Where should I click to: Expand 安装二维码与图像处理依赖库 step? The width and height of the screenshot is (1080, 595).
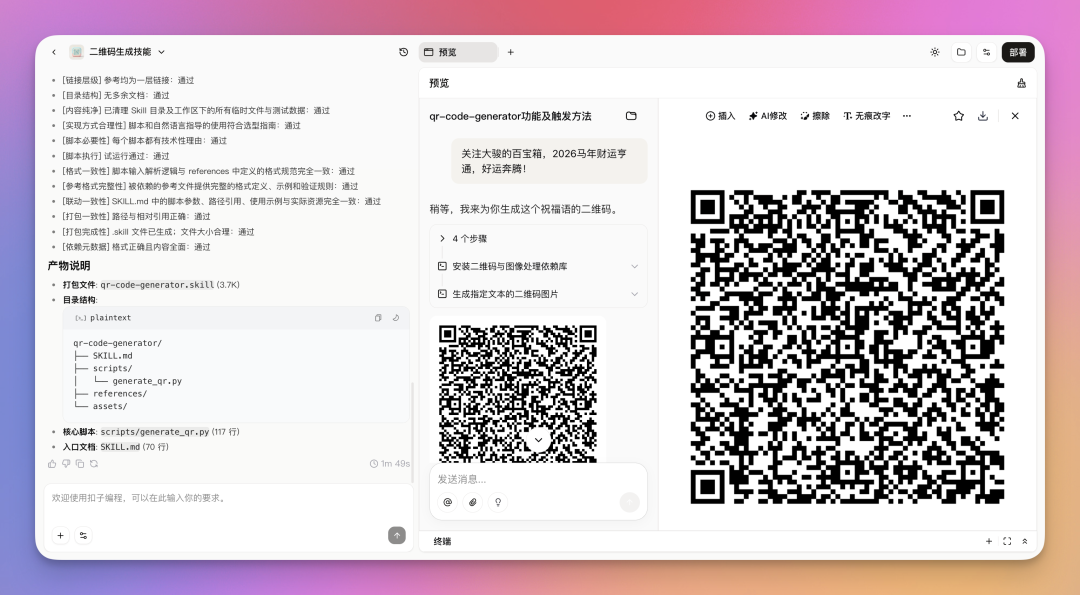click(537, 266)
